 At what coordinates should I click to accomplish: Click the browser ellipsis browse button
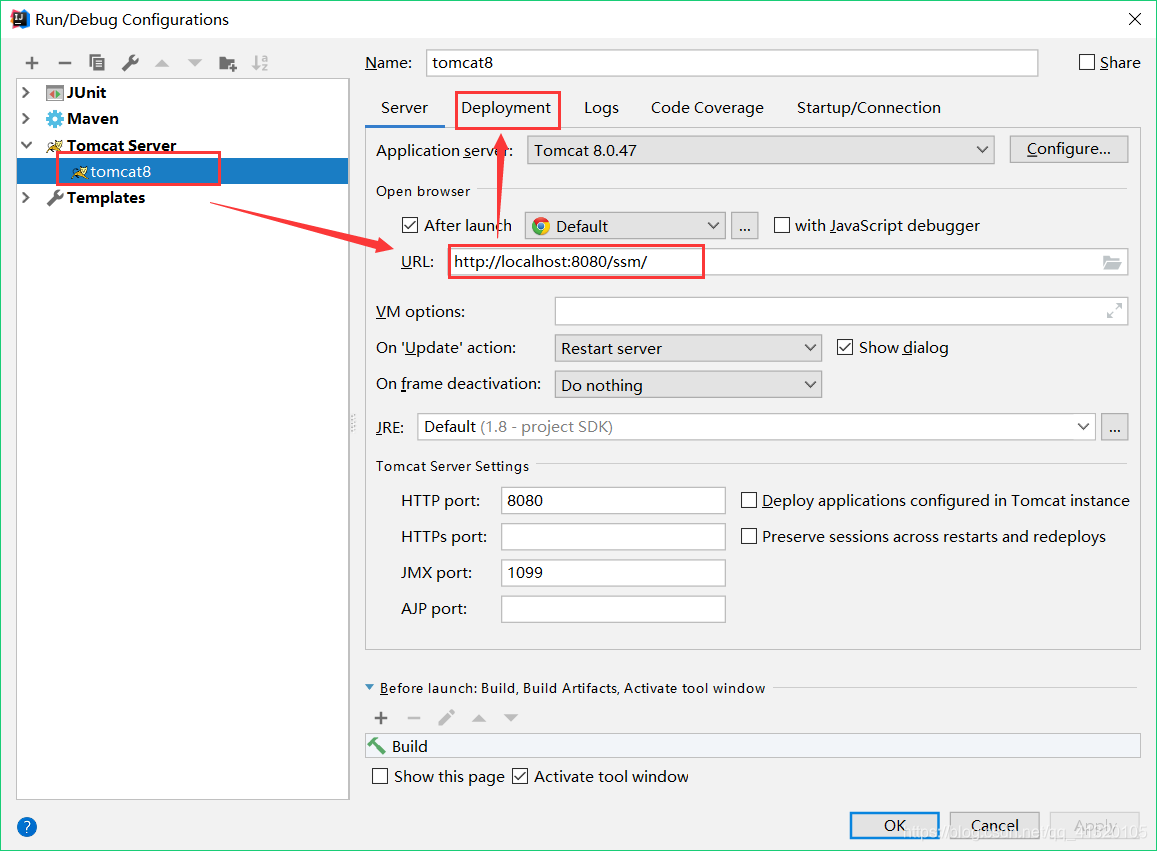click(745, 226)
